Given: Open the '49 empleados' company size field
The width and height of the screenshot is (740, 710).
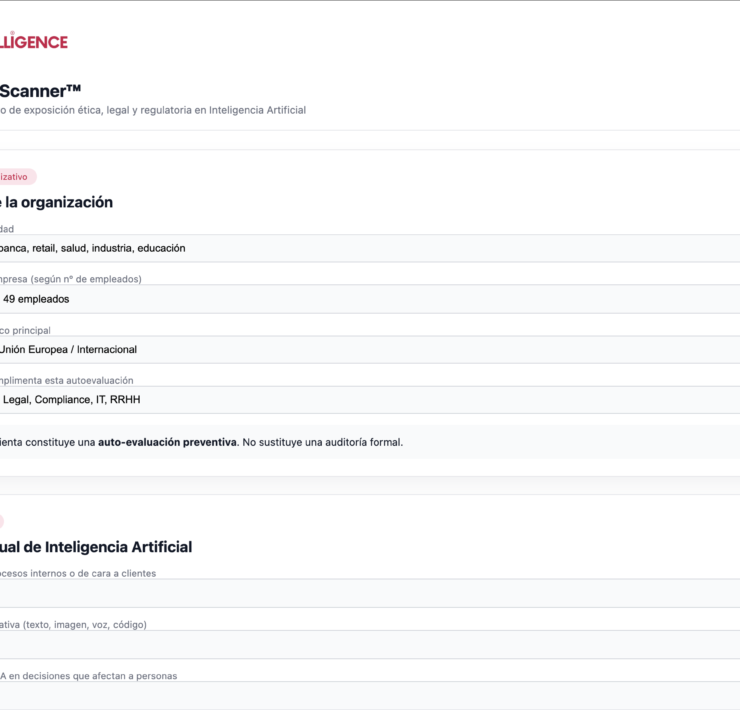Looking at the screenshot, I should click(370, 299).
